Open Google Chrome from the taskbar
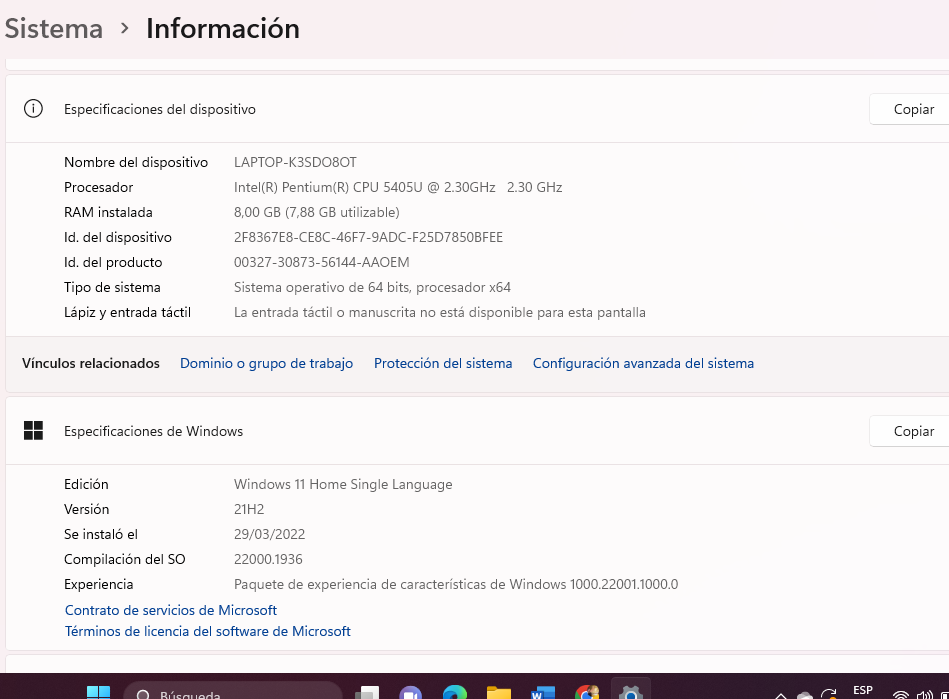 coord(587,693)
